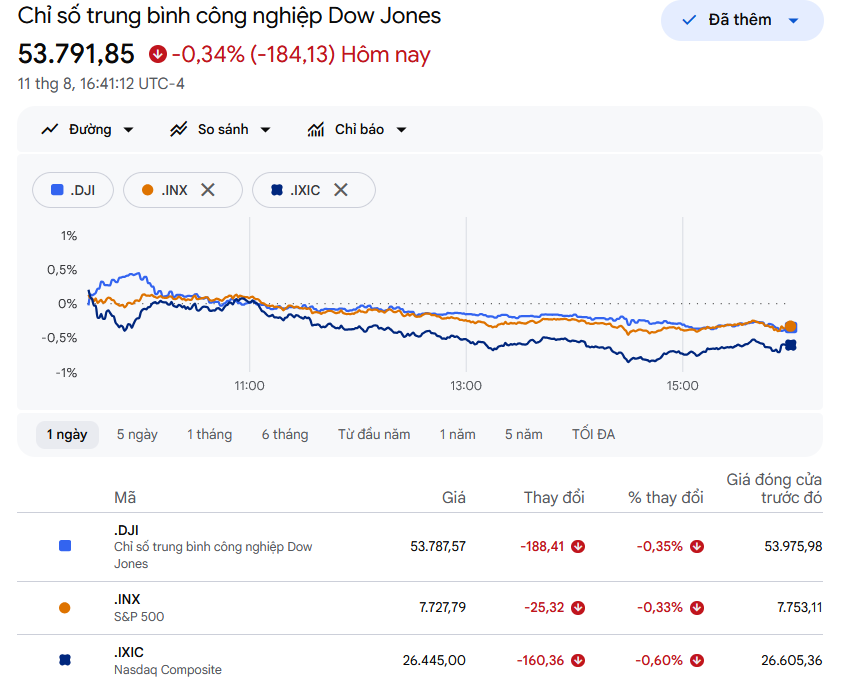Click the red down arrow near -0,34%
The height and width of the screenshot is (682, 845).
coord(158,54)
